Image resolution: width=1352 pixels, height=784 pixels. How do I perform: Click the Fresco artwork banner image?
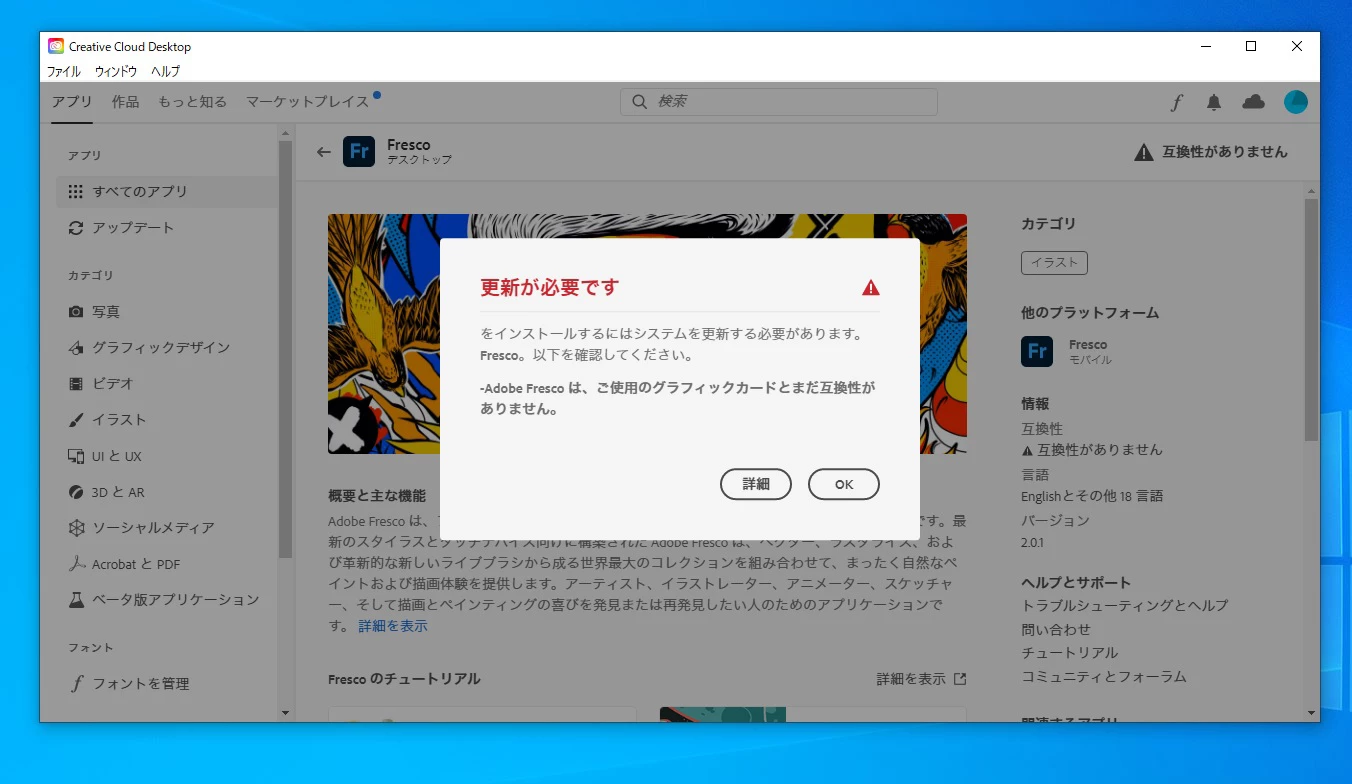[x=647, y=334]
